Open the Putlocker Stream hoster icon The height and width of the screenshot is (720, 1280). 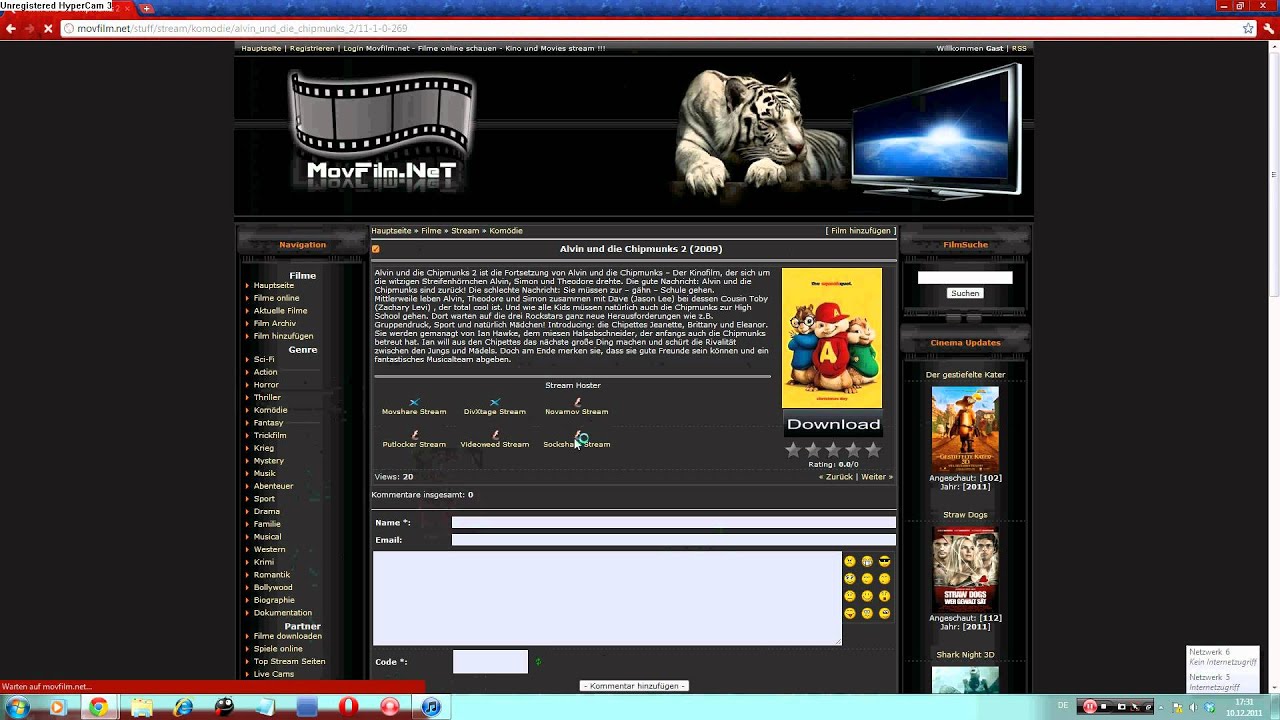pyautogui.click(x=414, y=435)
